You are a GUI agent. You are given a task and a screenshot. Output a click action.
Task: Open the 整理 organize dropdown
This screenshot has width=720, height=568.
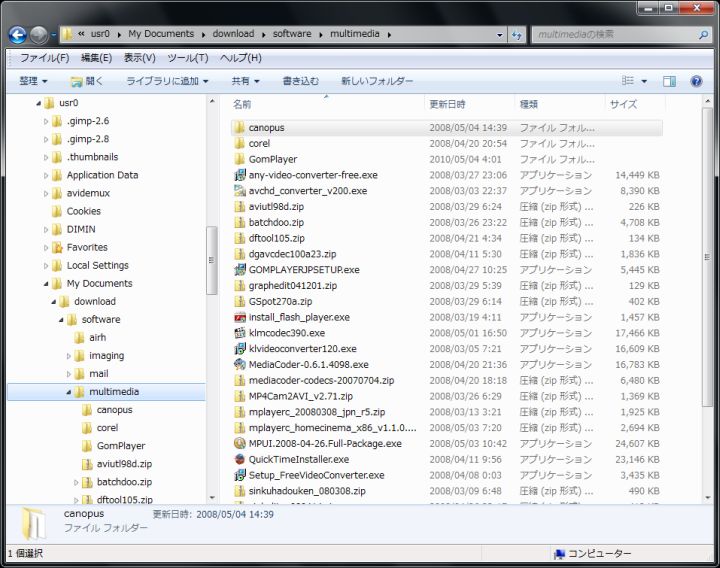(33, 81)
